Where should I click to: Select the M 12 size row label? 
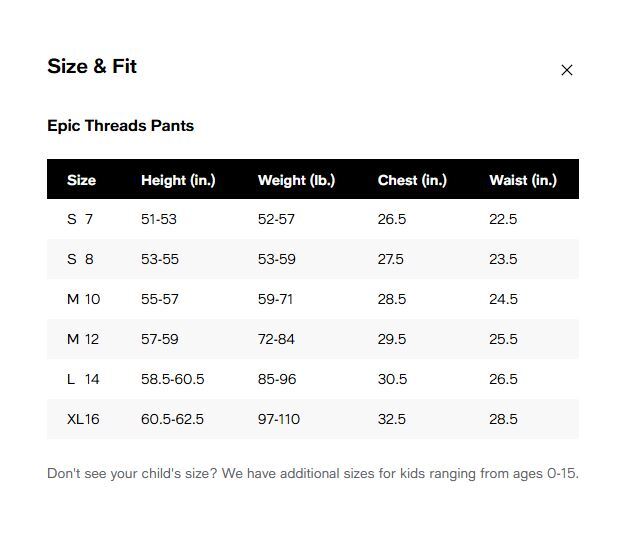(83, 339)
